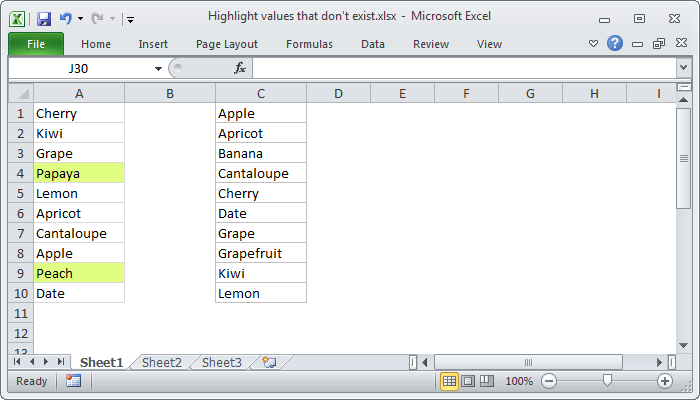Switch to Normal view layout

click(x=450, y=381)
